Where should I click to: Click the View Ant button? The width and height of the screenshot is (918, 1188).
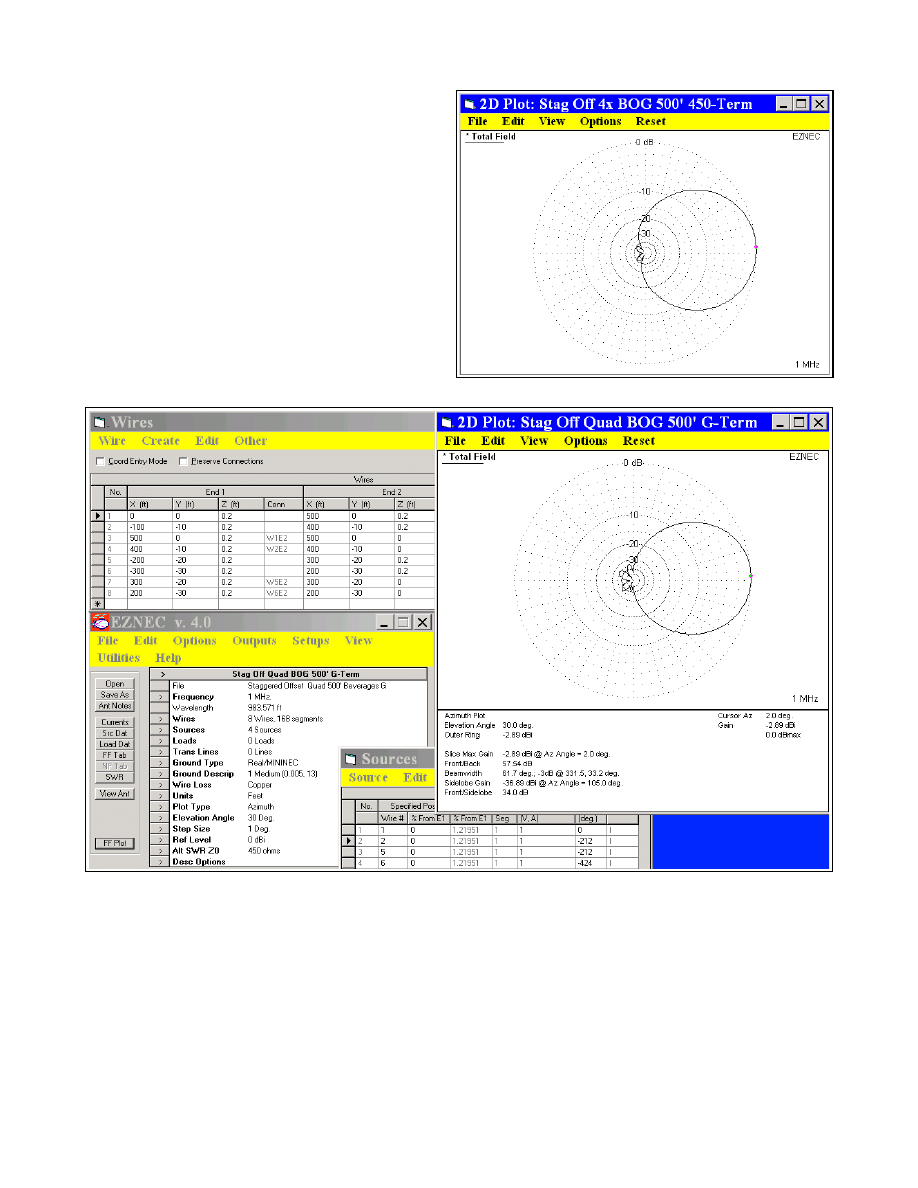(x=114, y=793)
